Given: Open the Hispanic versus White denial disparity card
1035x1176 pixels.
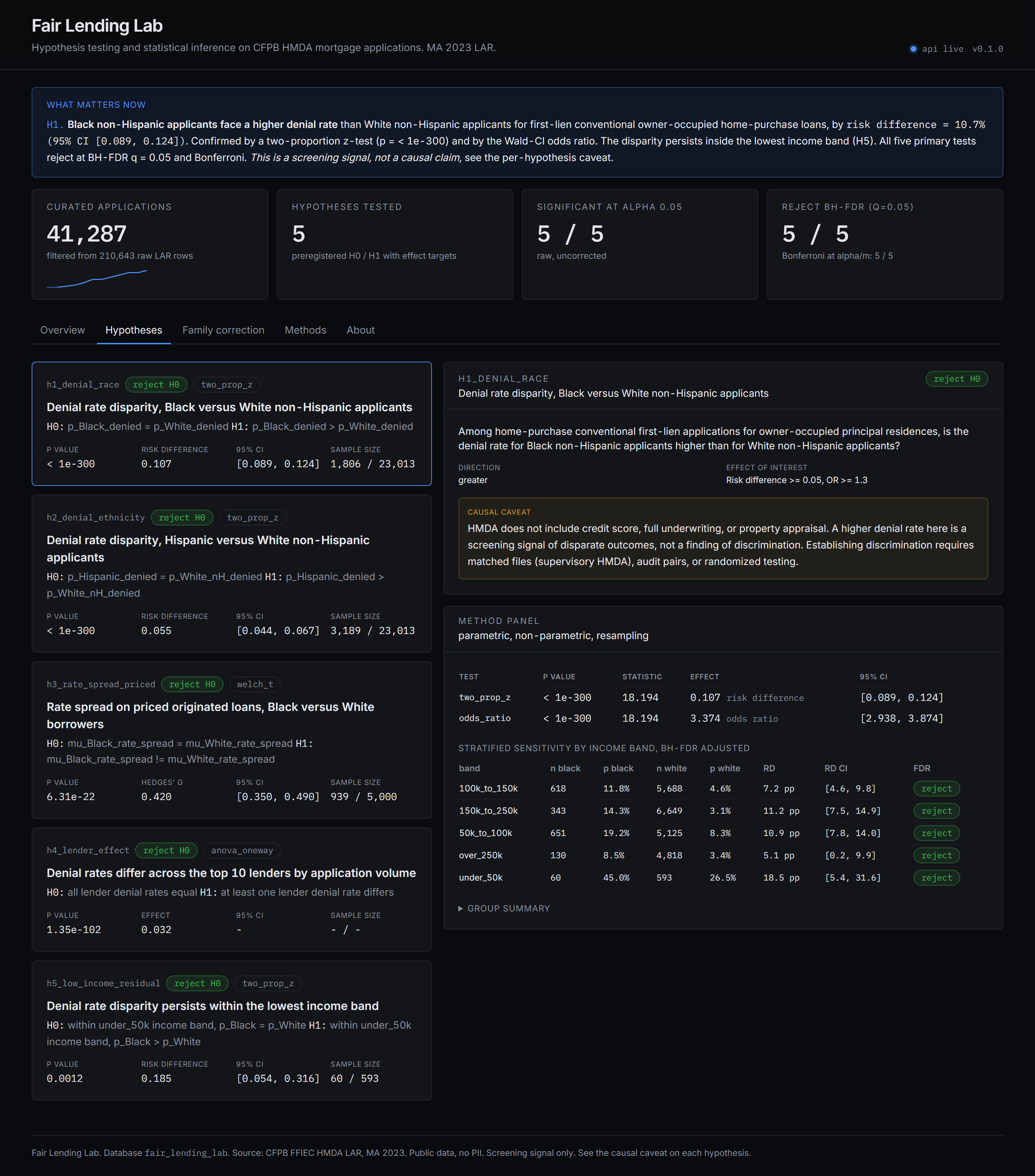Looking at the screenshot, I should [231, 574].
